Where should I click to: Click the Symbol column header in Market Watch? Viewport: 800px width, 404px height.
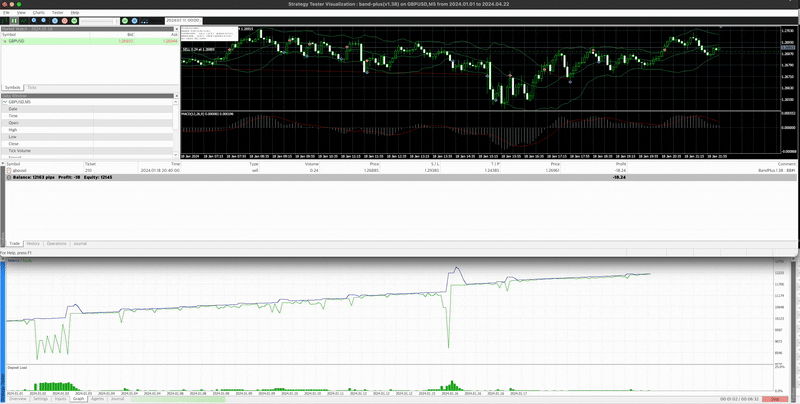point(9,34)
